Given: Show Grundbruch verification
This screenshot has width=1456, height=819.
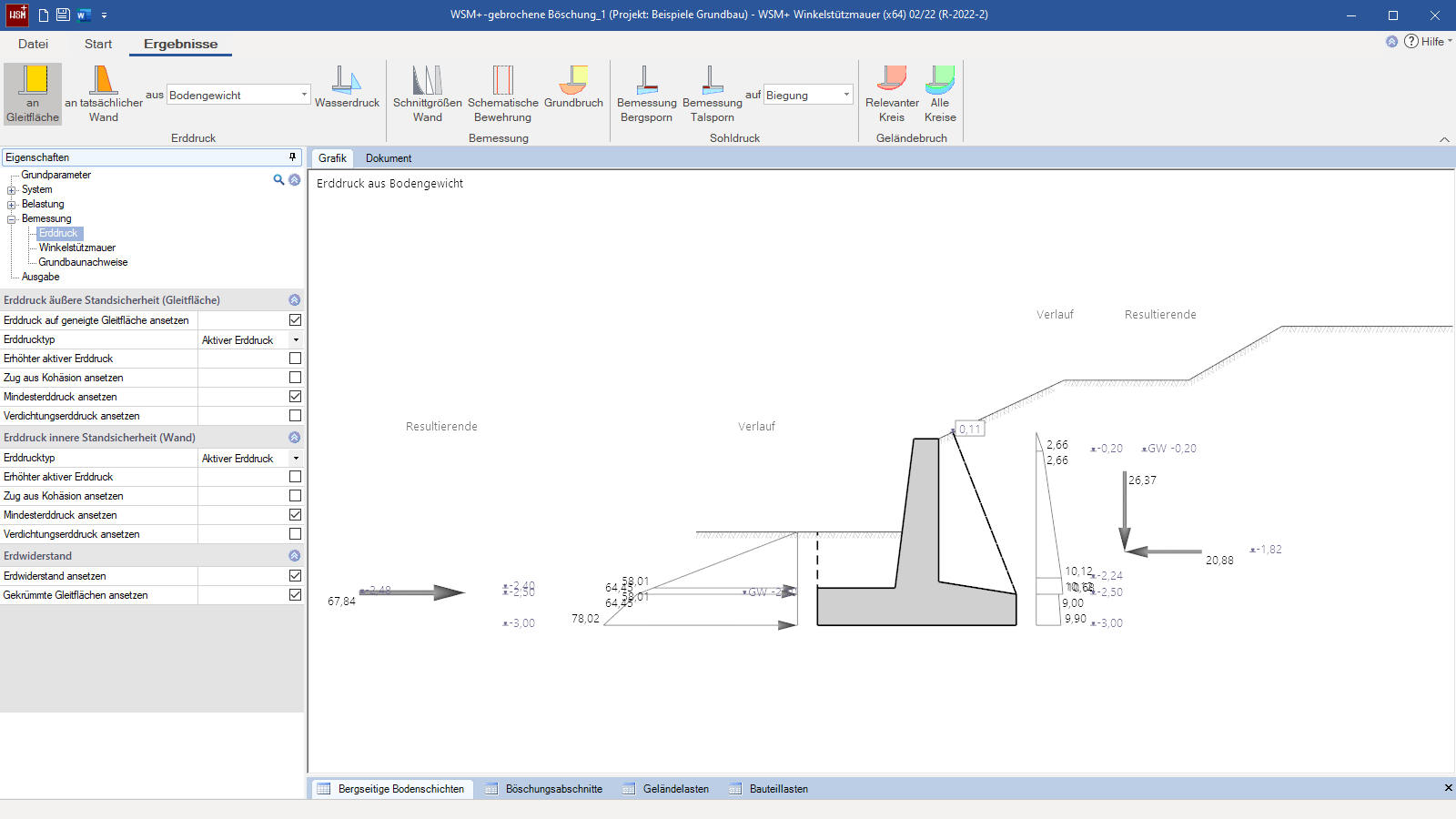Looking at the screenshot, I should click(573, 87).
